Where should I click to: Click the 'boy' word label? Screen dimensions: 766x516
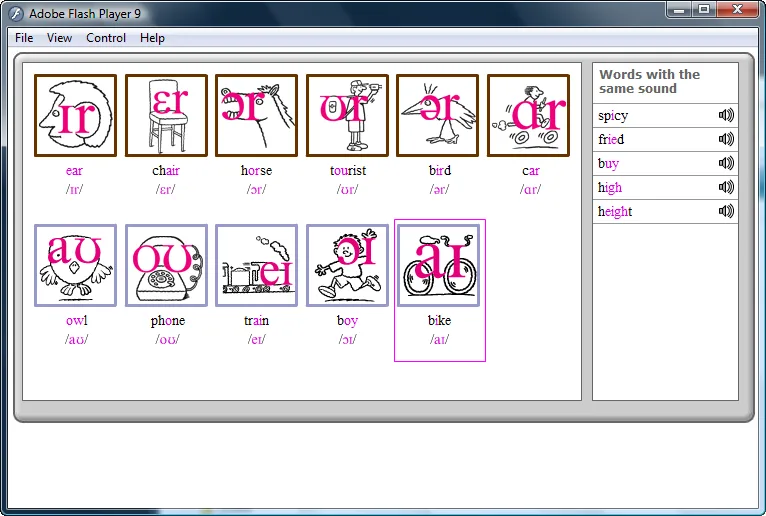[347, 321]
